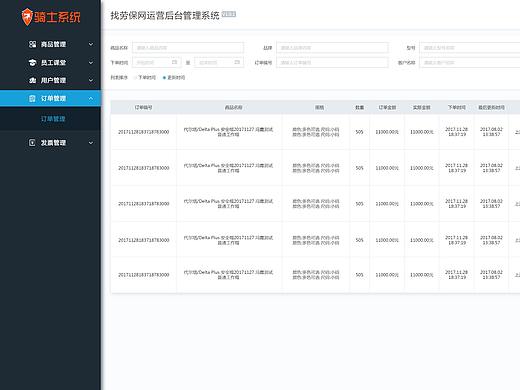The height and width of the screenshot is (390, 520).
Task: Open the 发票管理 sidebar menu
Action: tap(50, 143)
